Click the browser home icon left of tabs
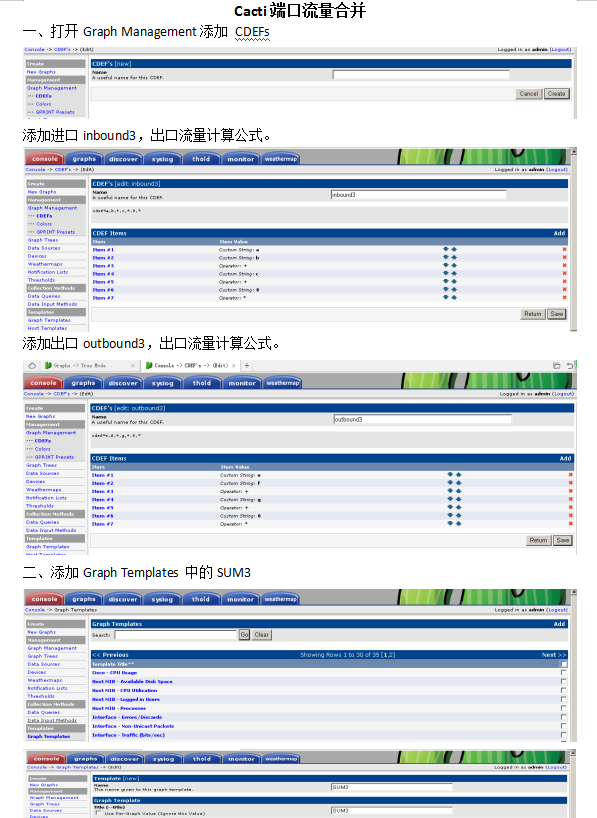The width and height of the screenshot is (597, 818). [32, 366]
